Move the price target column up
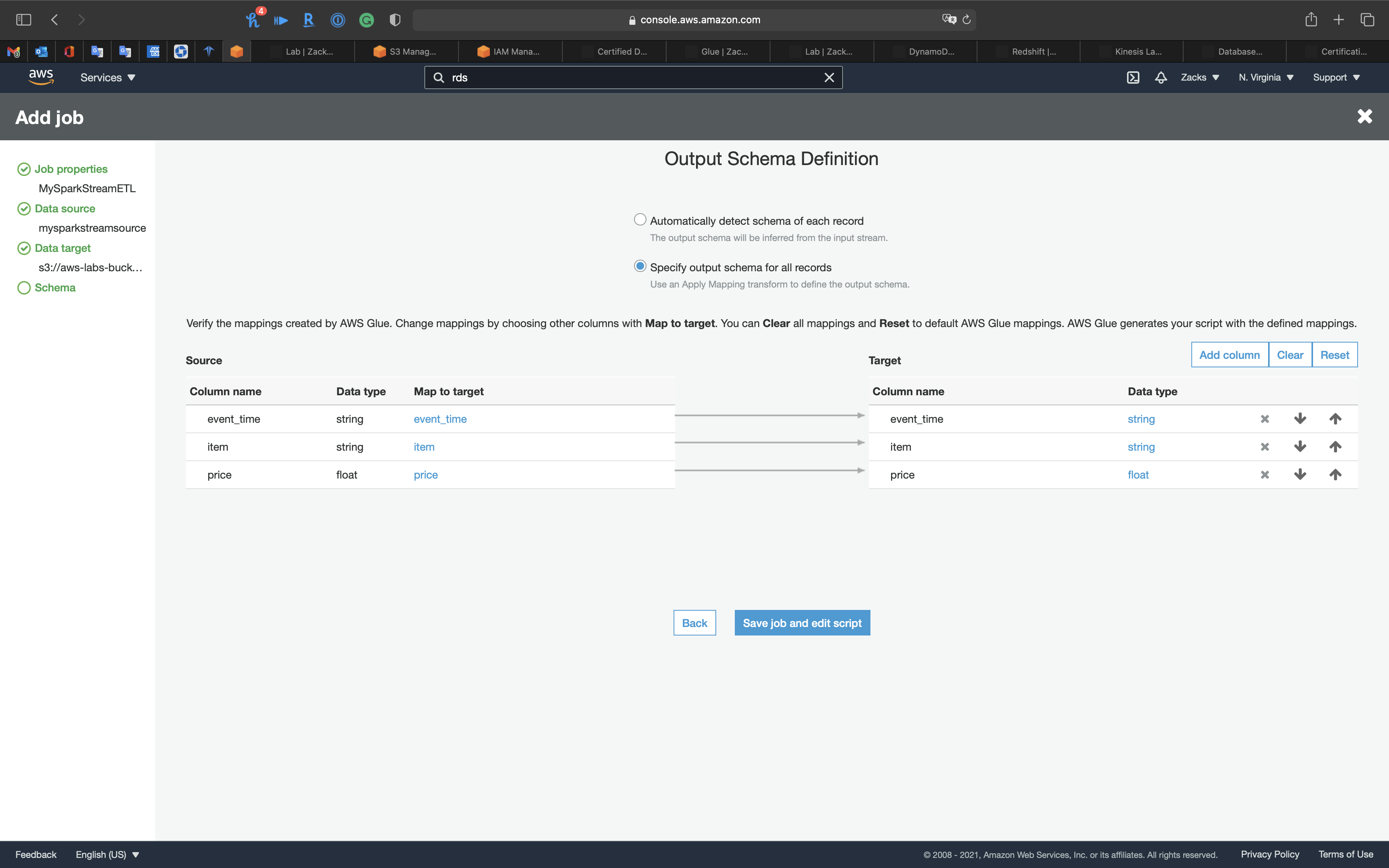The height and width of the screenshot is (868, 1389). tap(1335, 475)
